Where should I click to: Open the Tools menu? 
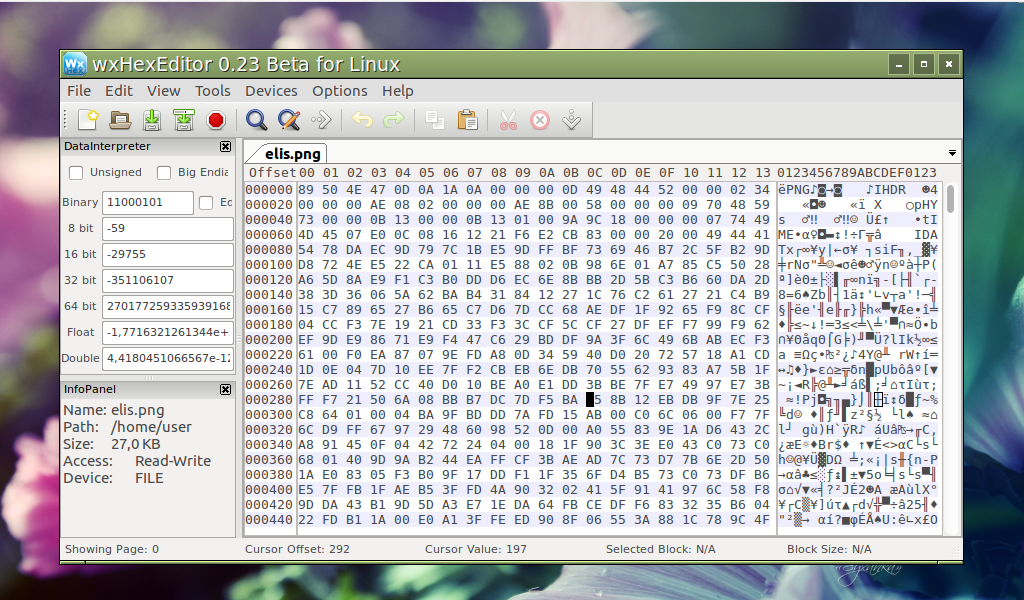coord(213,91)
